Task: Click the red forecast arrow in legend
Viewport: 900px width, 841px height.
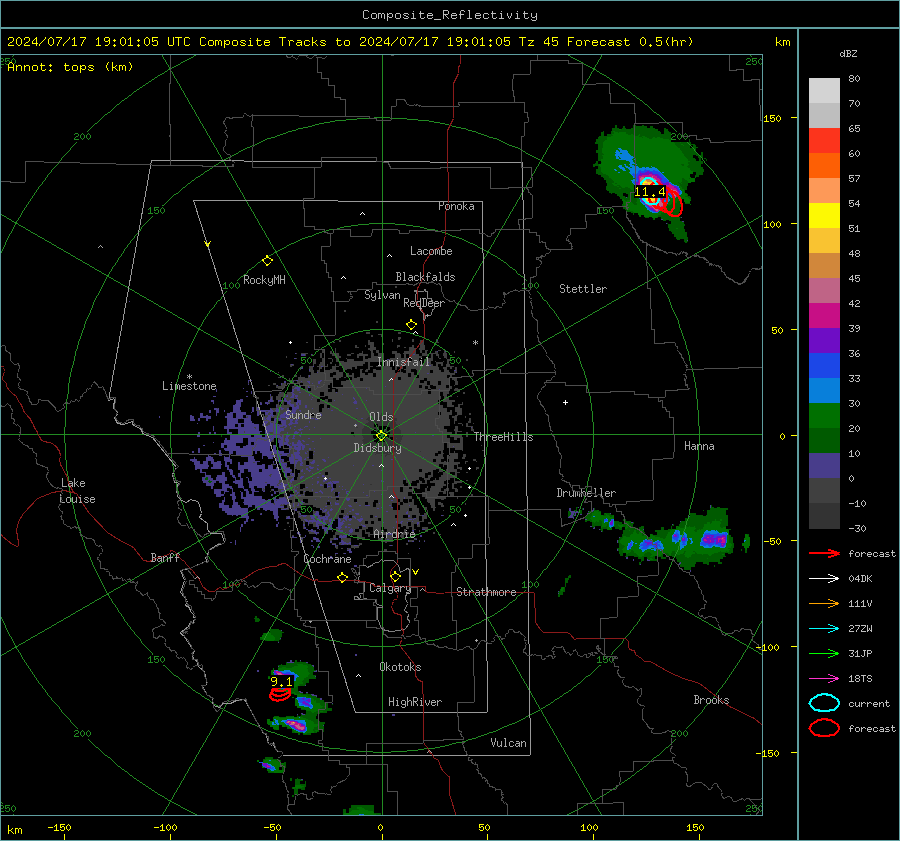Action: tap(824, 553)
